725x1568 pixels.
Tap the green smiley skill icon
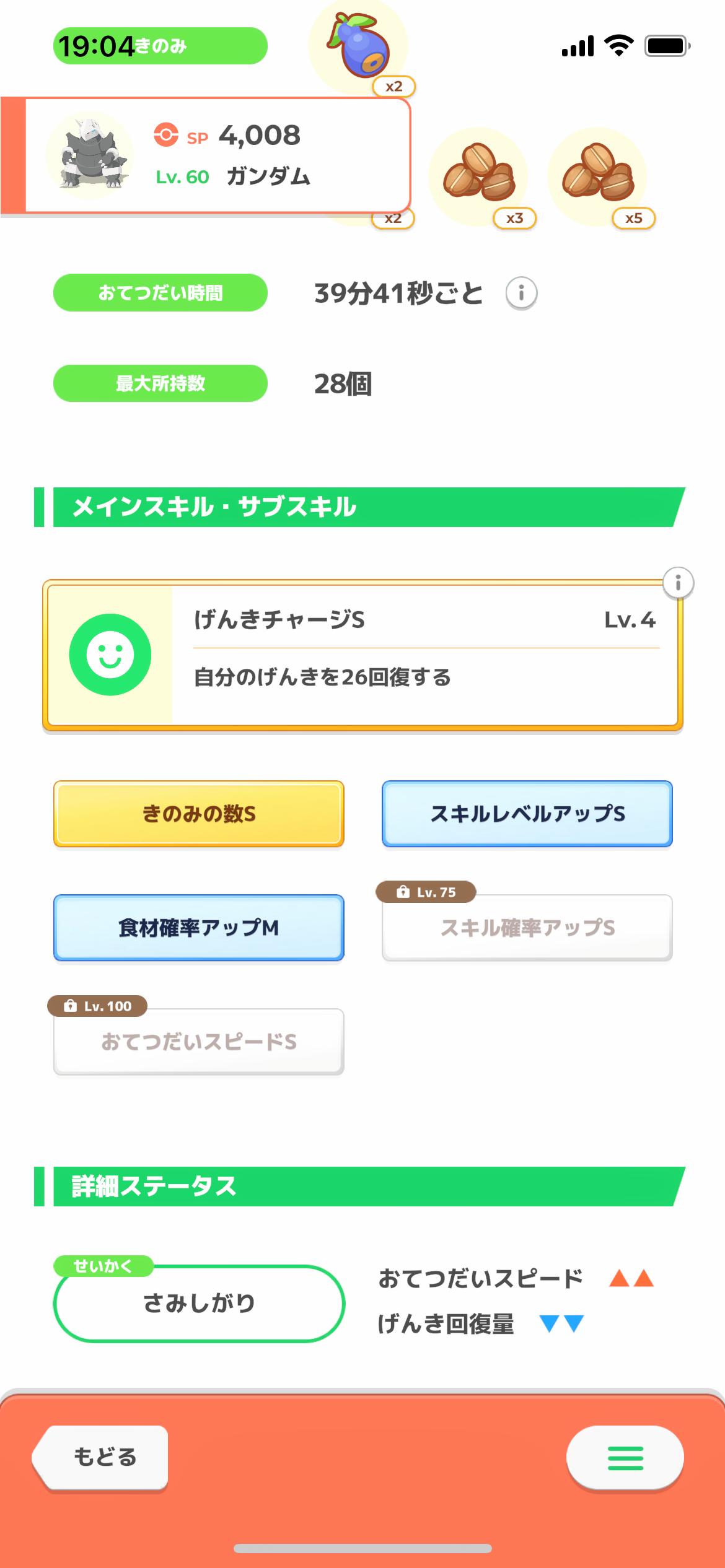pyautogui.click(x=110, y=655)
